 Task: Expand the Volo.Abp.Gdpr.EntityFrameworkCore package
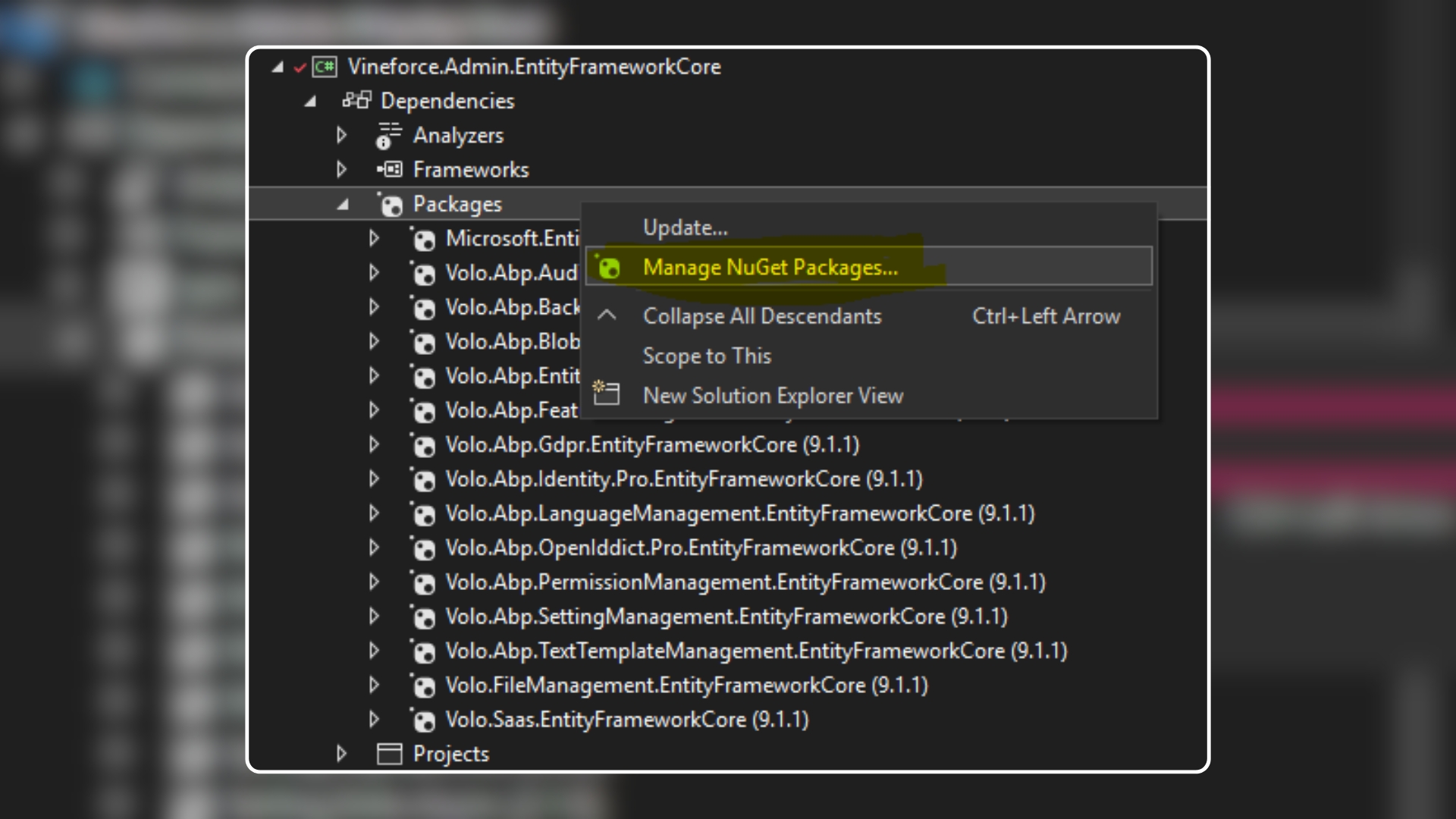pos(374,444)
